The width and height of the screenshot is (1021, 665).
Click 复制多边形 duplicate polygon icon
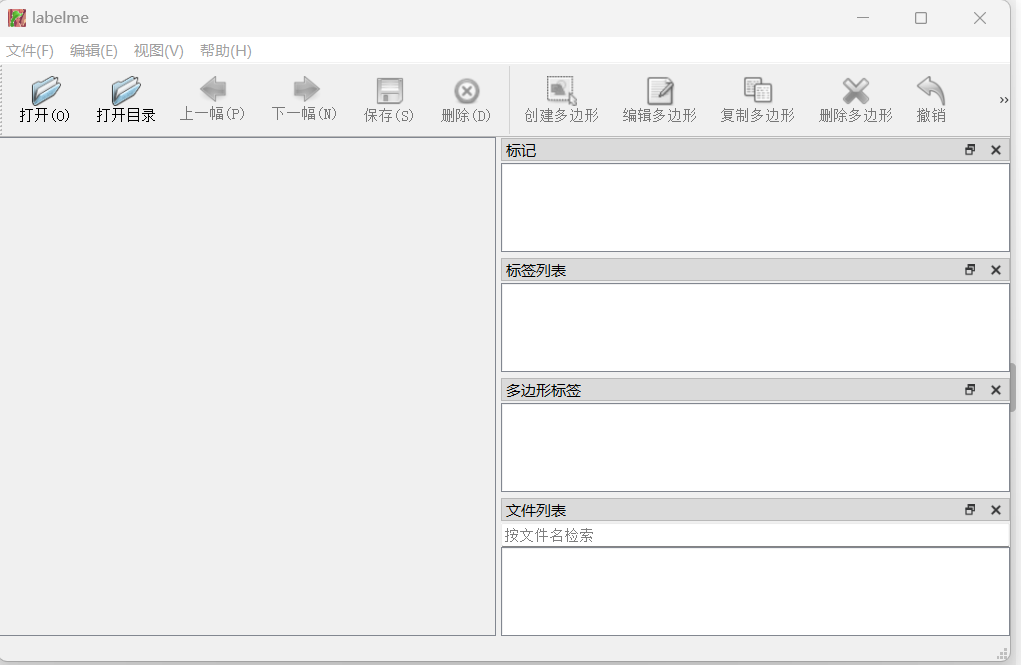pyautogui.click(x=757, y=91)
